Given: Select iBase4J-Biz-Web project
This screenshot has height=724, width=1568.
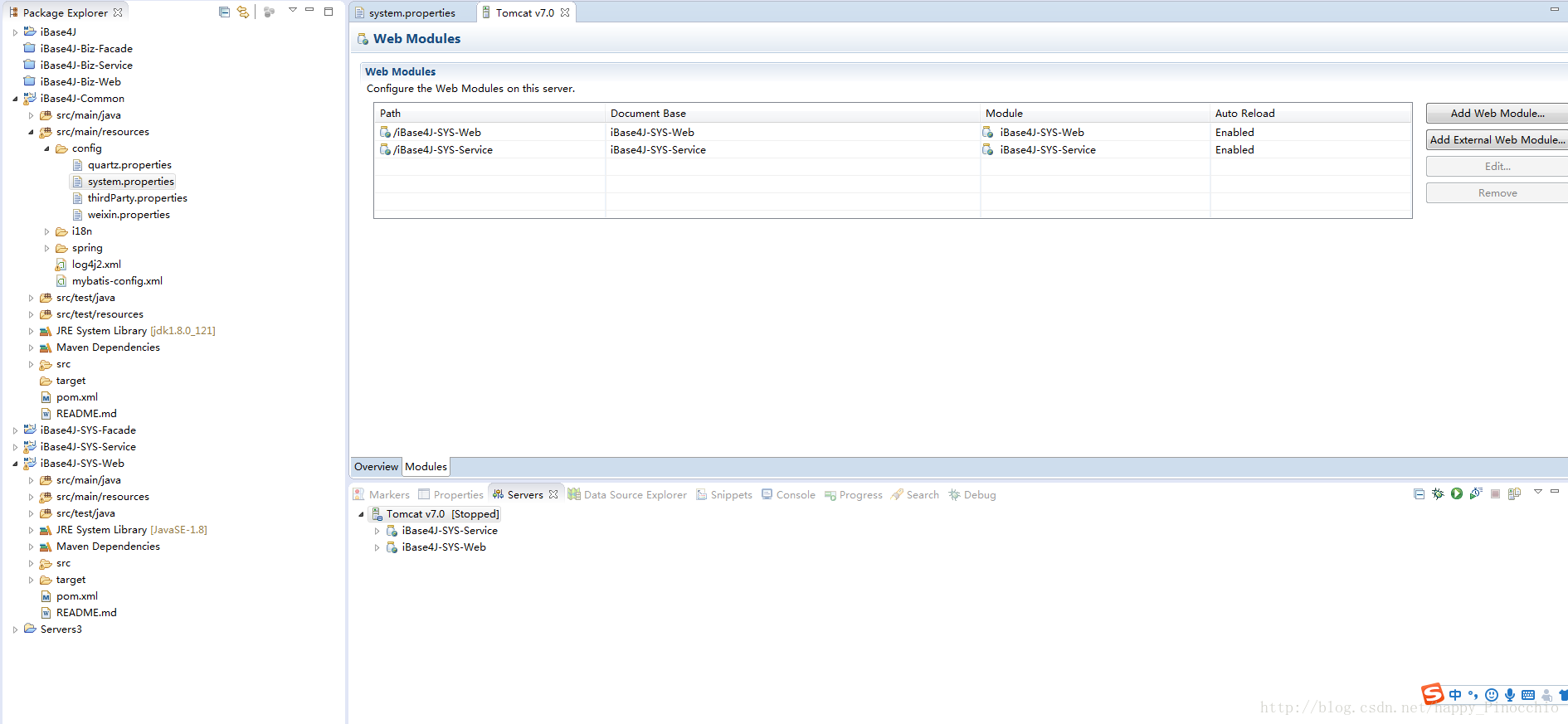Looking at the screenshot, I should [x=80, y=82].
